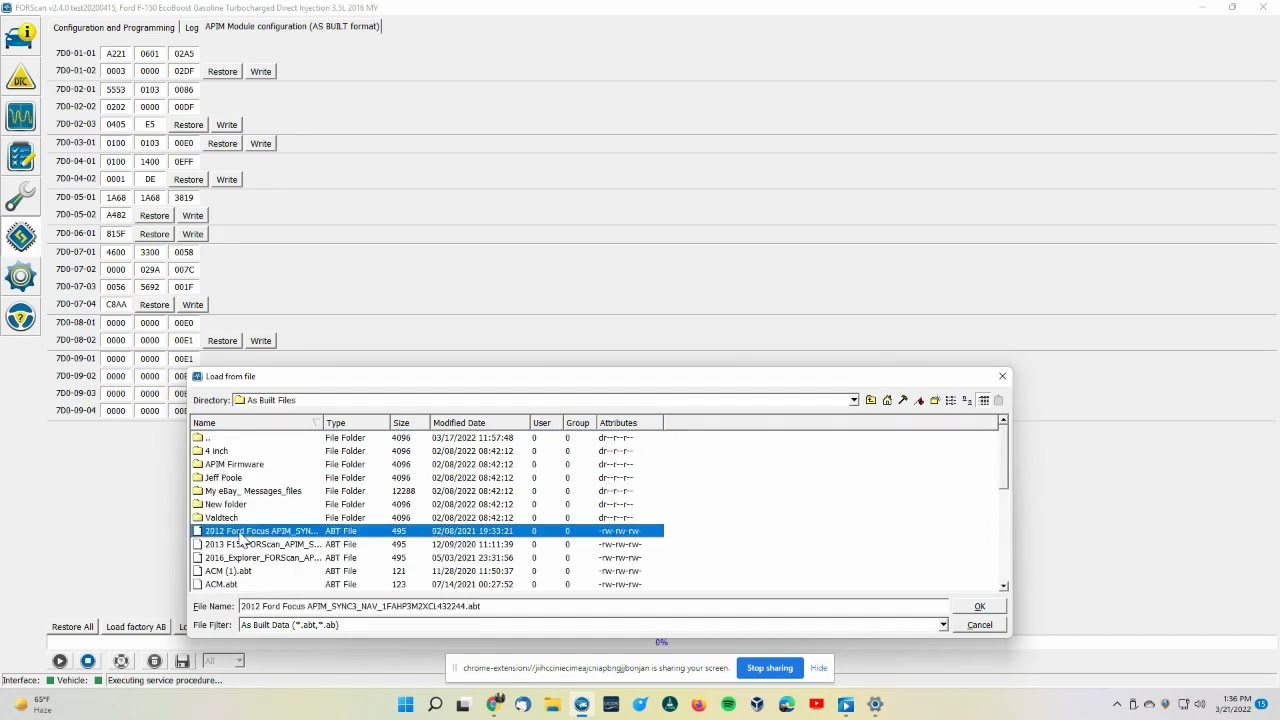Go up one directory level icon
The height and width of the screenshot is (720, 1280).
(871, 400)
